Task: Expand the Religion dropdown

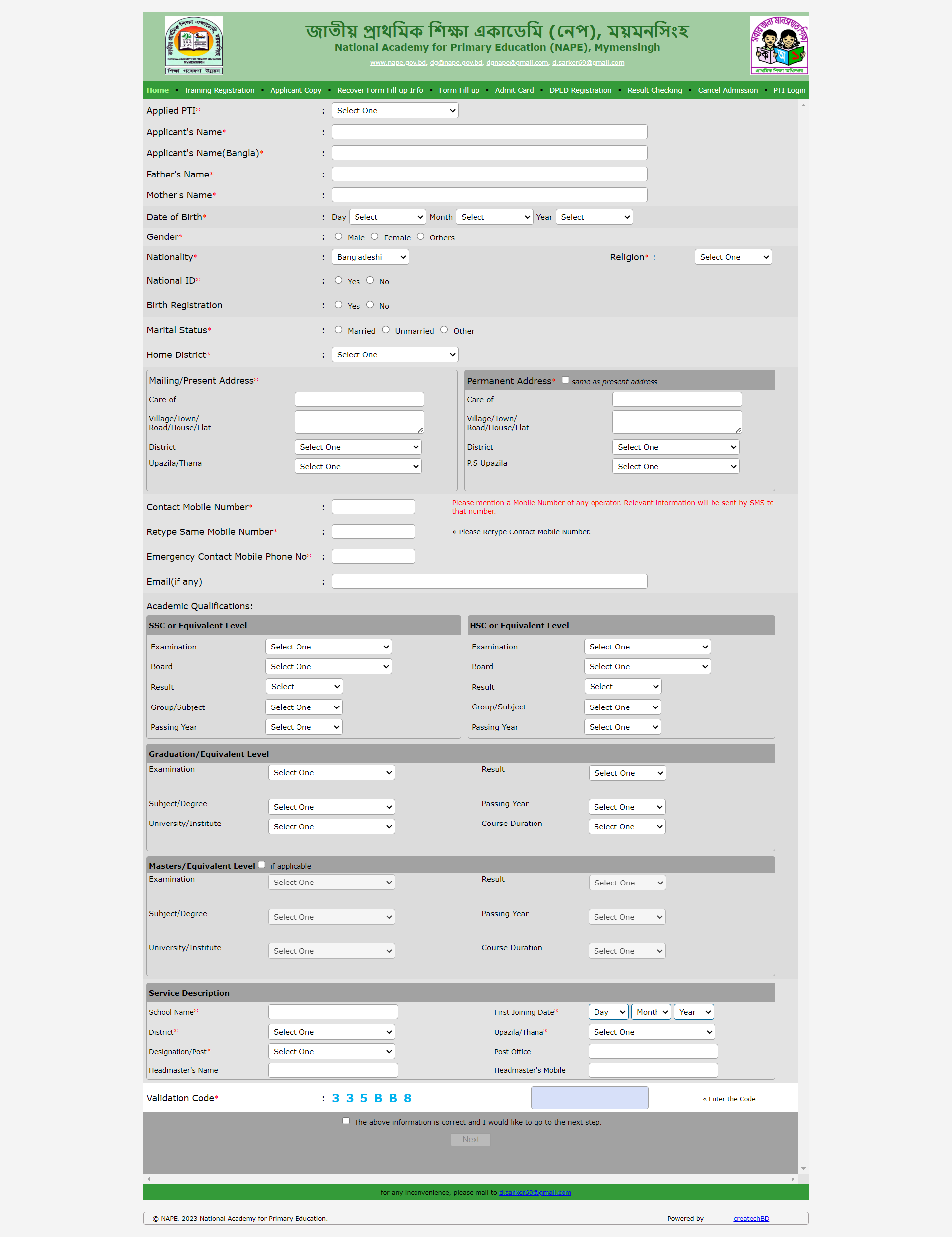Action: [x=733, y=257]
